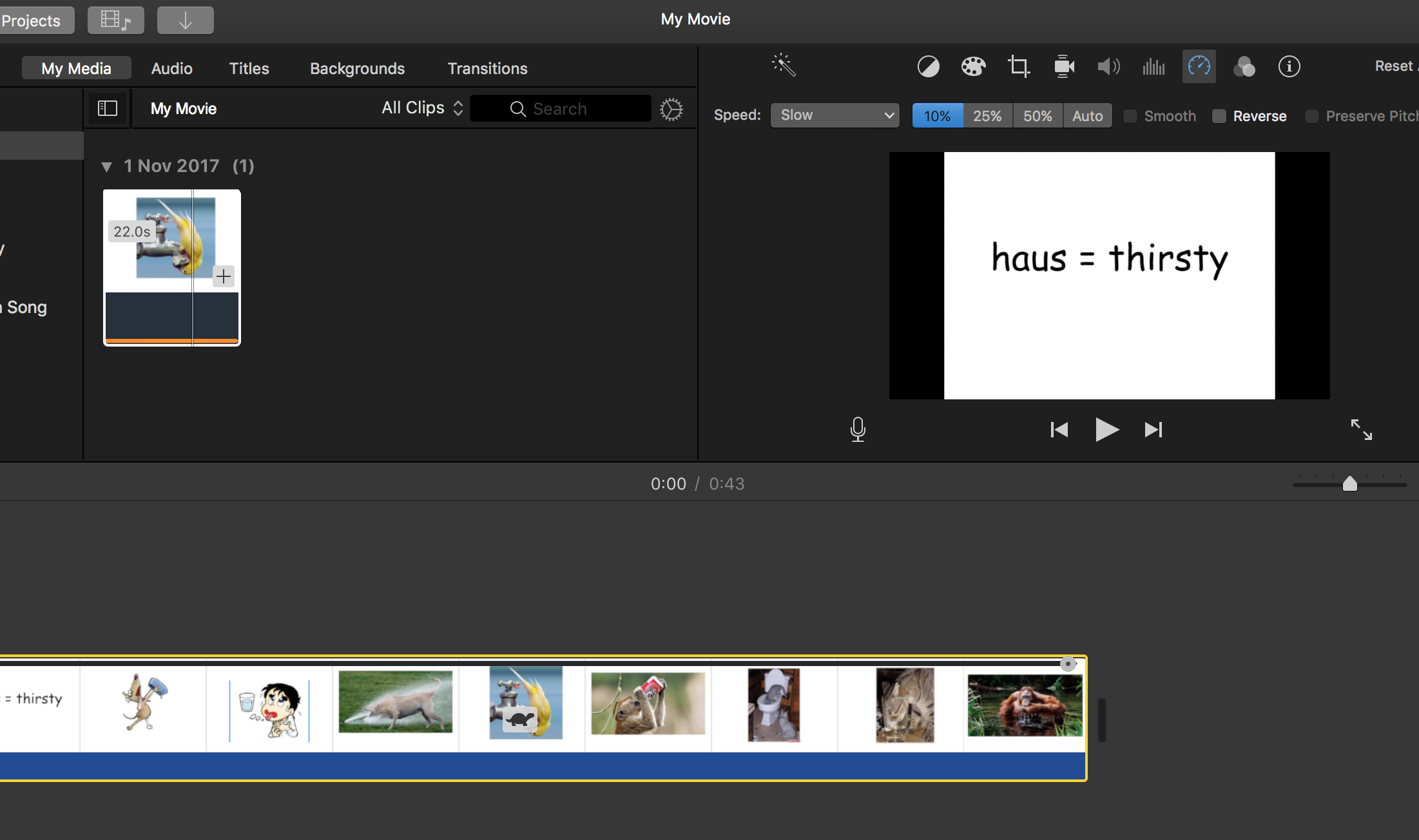The image size is (1419, 840).
Task: Toggle the Preserve Pitch checkbox
Action: 1312,116
